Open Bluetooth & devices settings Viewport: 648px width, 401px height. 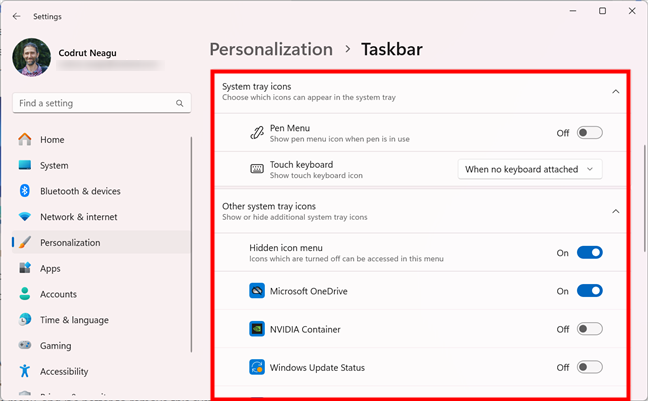point(101,191)
